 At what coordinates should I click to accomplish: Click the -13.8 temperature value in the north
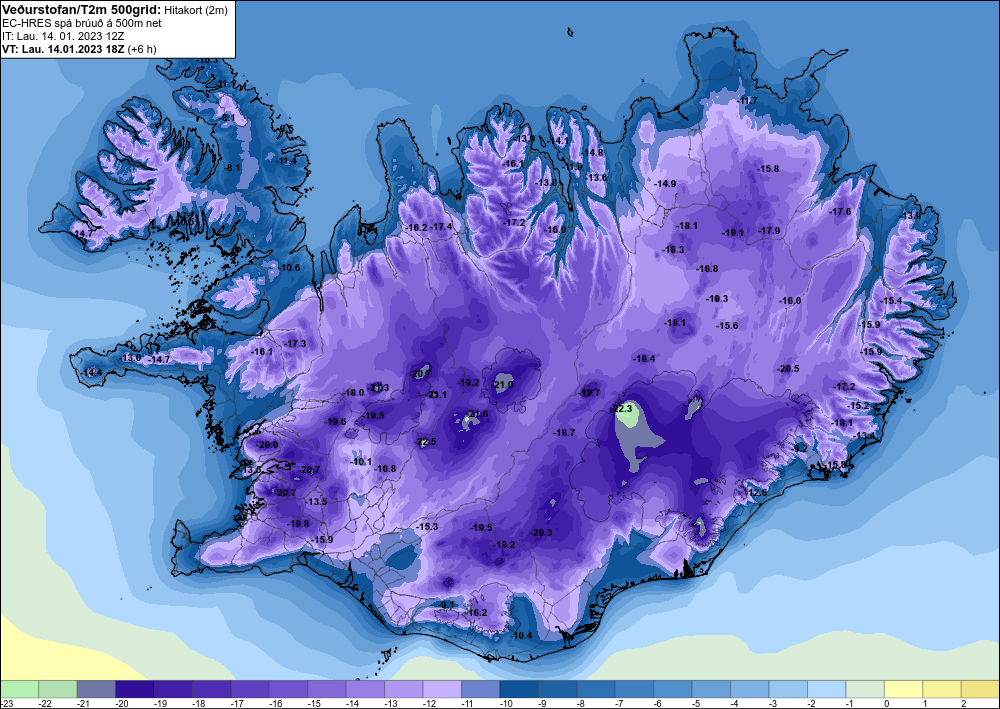547,182
